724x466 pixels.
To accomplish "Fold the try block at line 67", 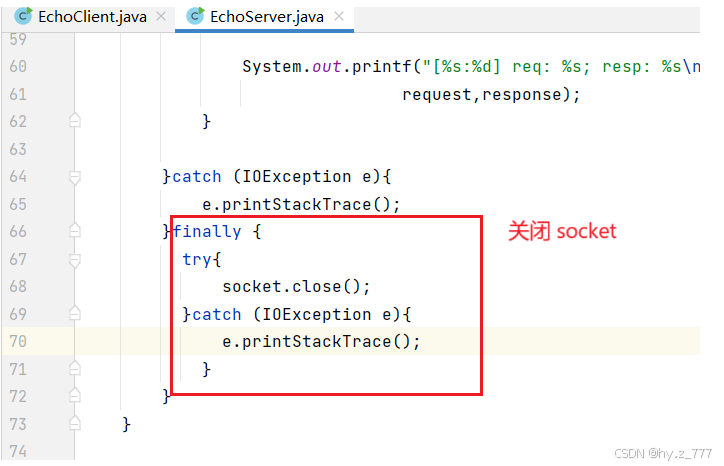I will tap(75, 260).
